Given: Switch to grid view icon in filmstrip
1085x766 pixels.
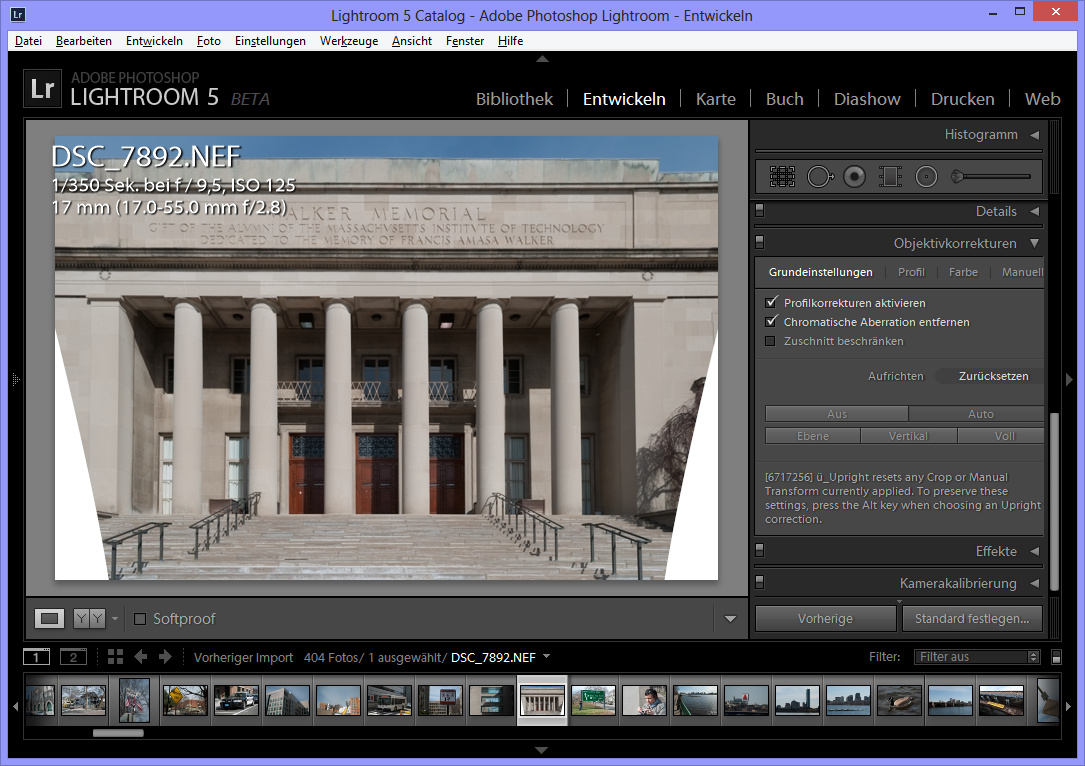Looking at the screenshot, I should point(116,657).
